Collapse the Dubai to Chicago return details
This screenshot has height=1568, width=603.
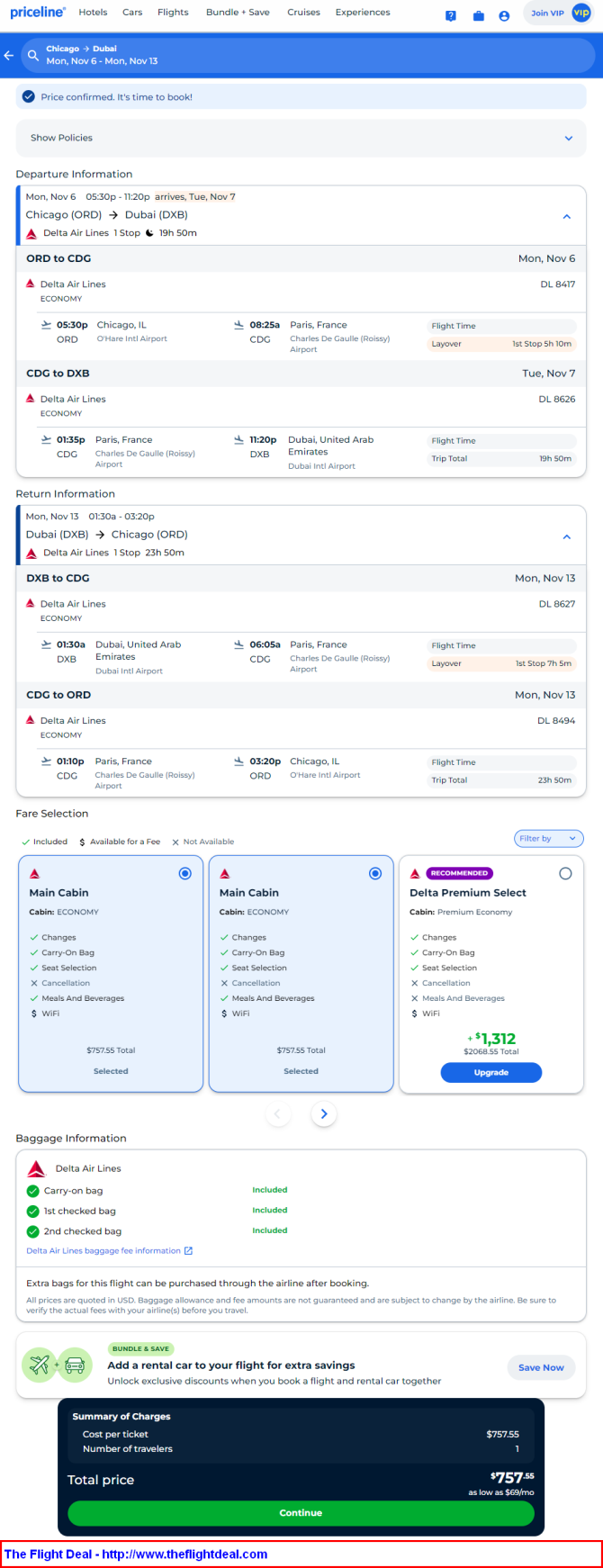click(x=567, y=536)
